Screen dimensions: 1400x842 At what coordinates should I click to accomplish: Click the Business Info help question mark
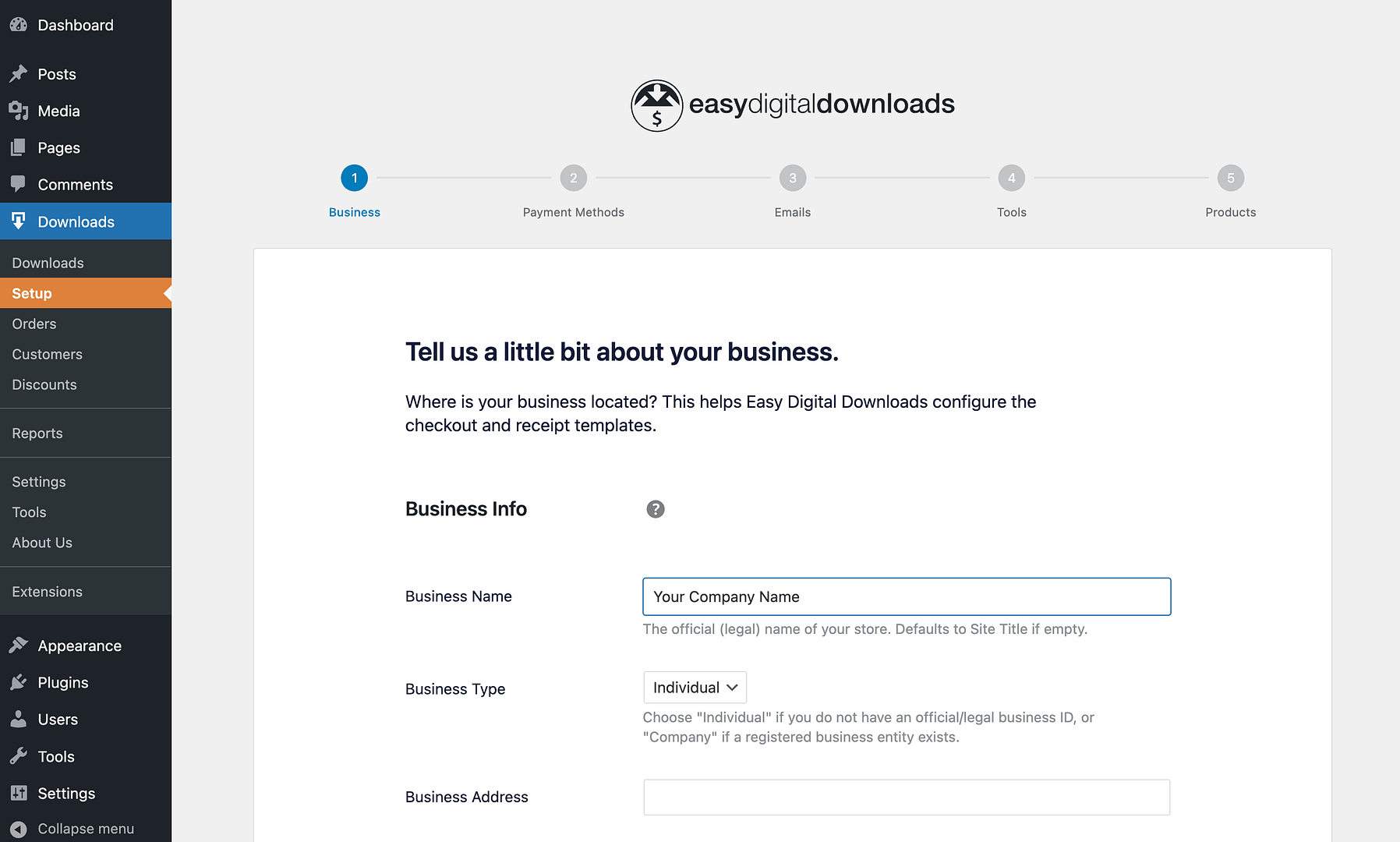(656, 509)
